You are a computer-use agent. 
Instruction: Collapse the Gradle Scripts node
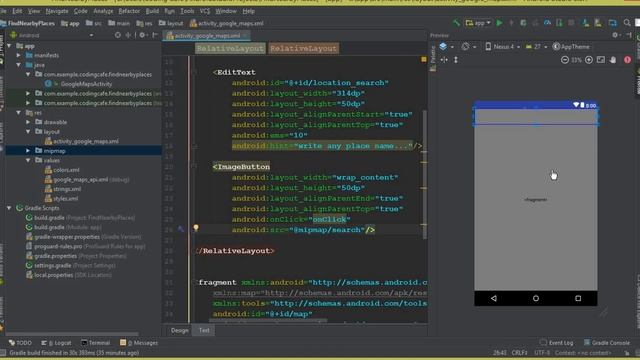point(9,208)
